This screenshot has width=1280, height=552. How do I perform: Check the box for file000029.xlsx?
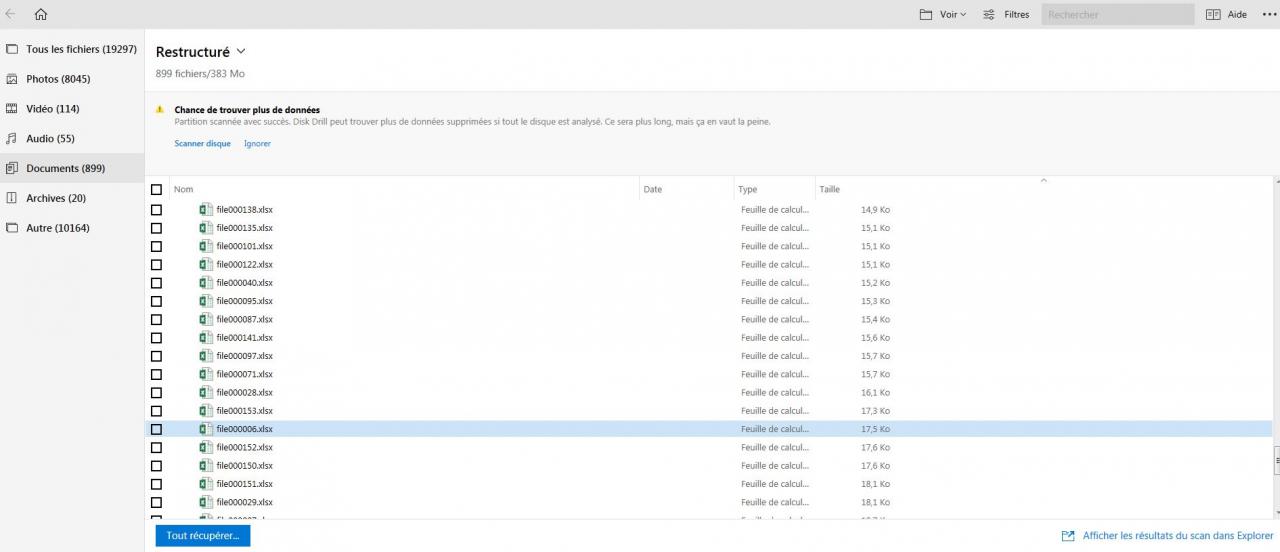point(156,502)
